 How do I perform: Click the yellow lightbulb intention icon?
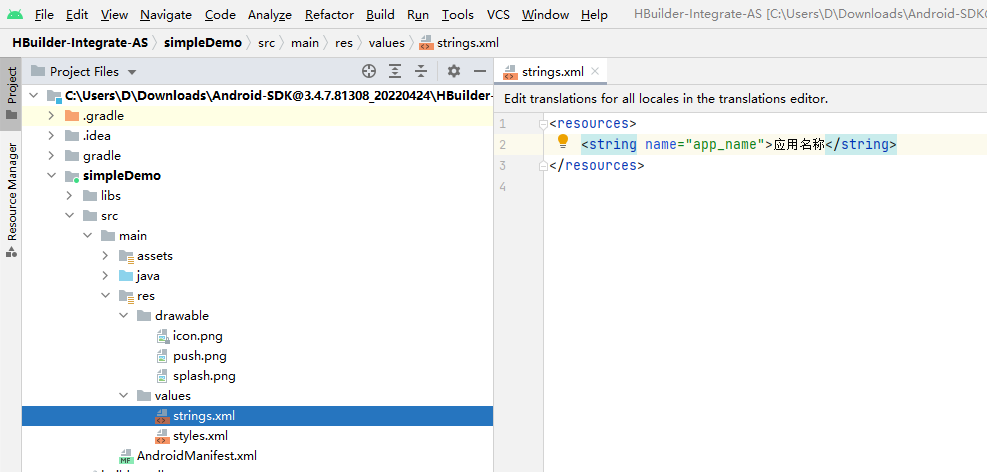click(x=562, y=142)
